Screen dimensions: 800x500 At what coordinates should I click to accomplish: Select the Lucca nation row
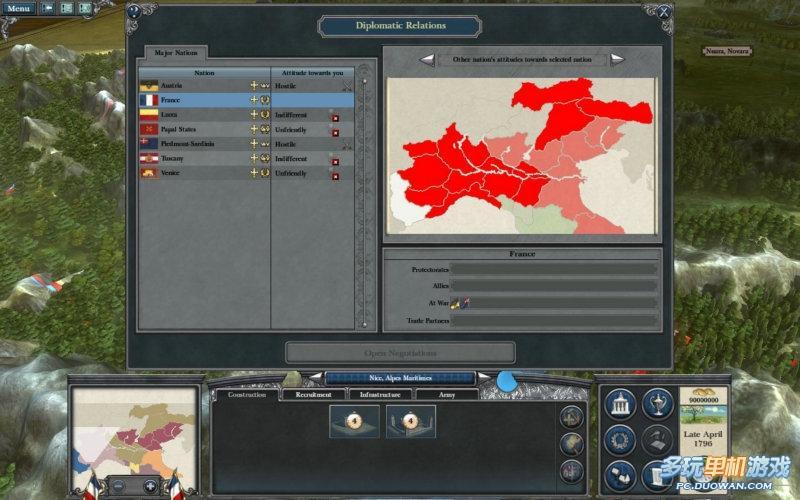(247, 115)
